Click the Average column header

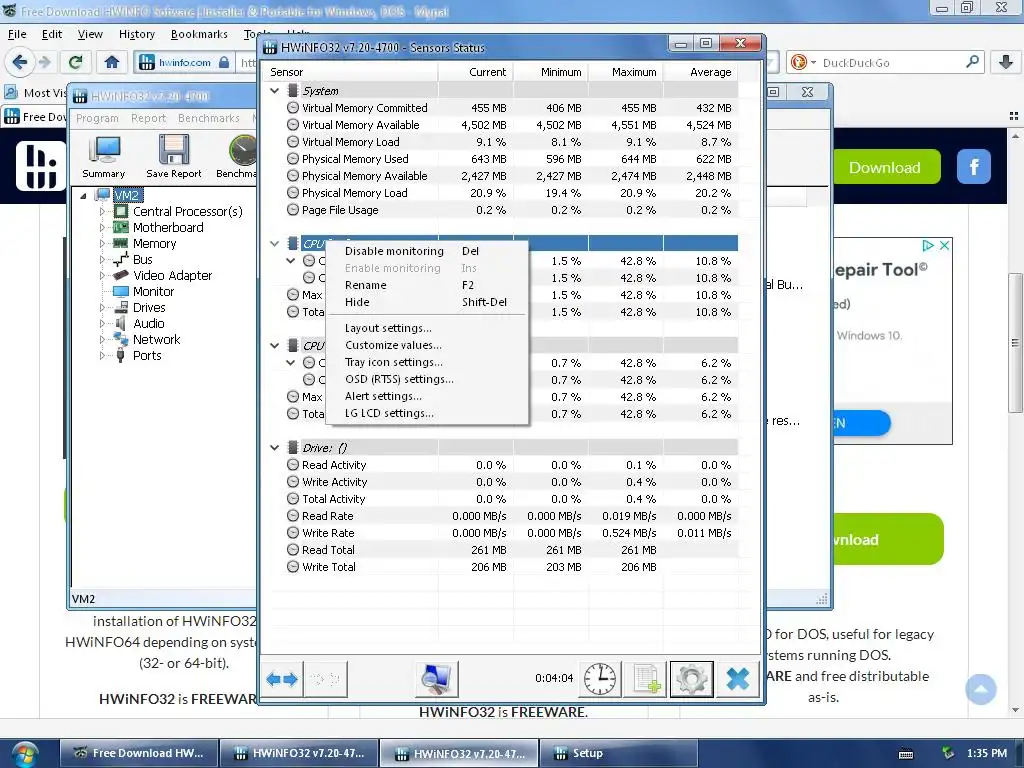(x=701, y=72)
